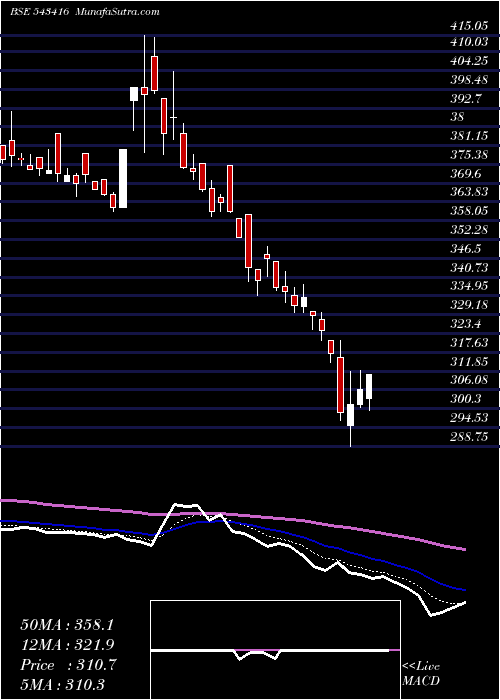The height and width of the screenshot is (700, 500).
Task: Click the tallest white candlestick body
Action: (123, 179)
